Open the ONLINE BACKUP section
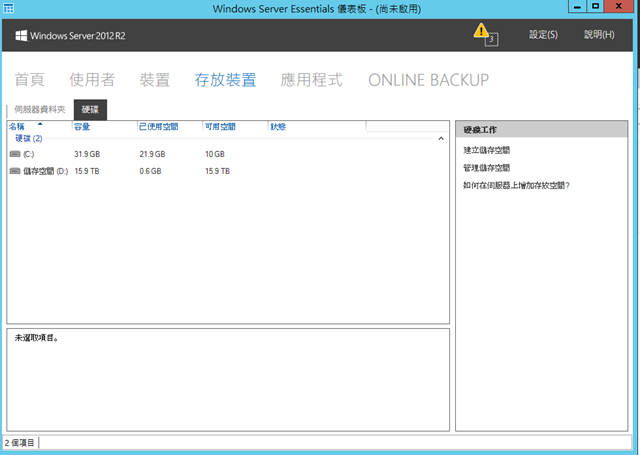This screenshot has width=640, height=455. (429, 80)
